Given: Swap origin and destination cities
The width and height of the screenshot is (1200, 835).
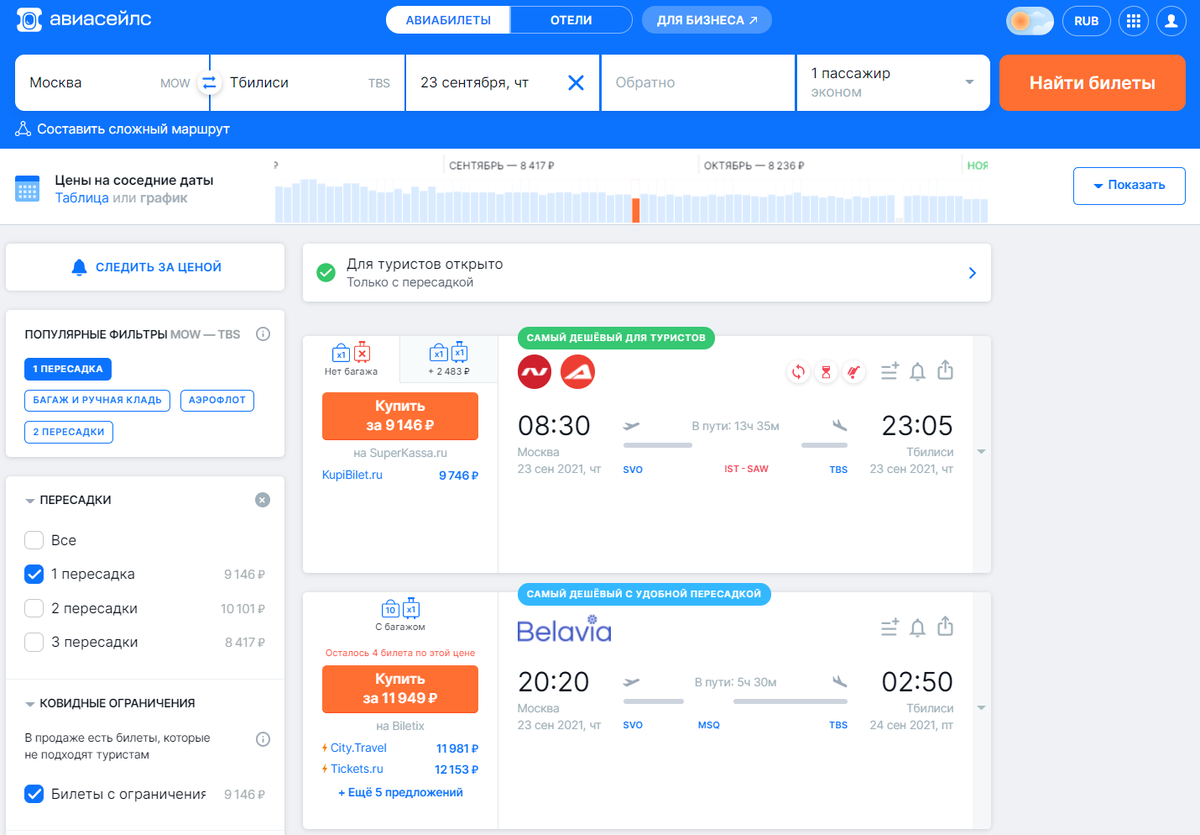Looking at the screenshot, I should (x=209, y=83).
